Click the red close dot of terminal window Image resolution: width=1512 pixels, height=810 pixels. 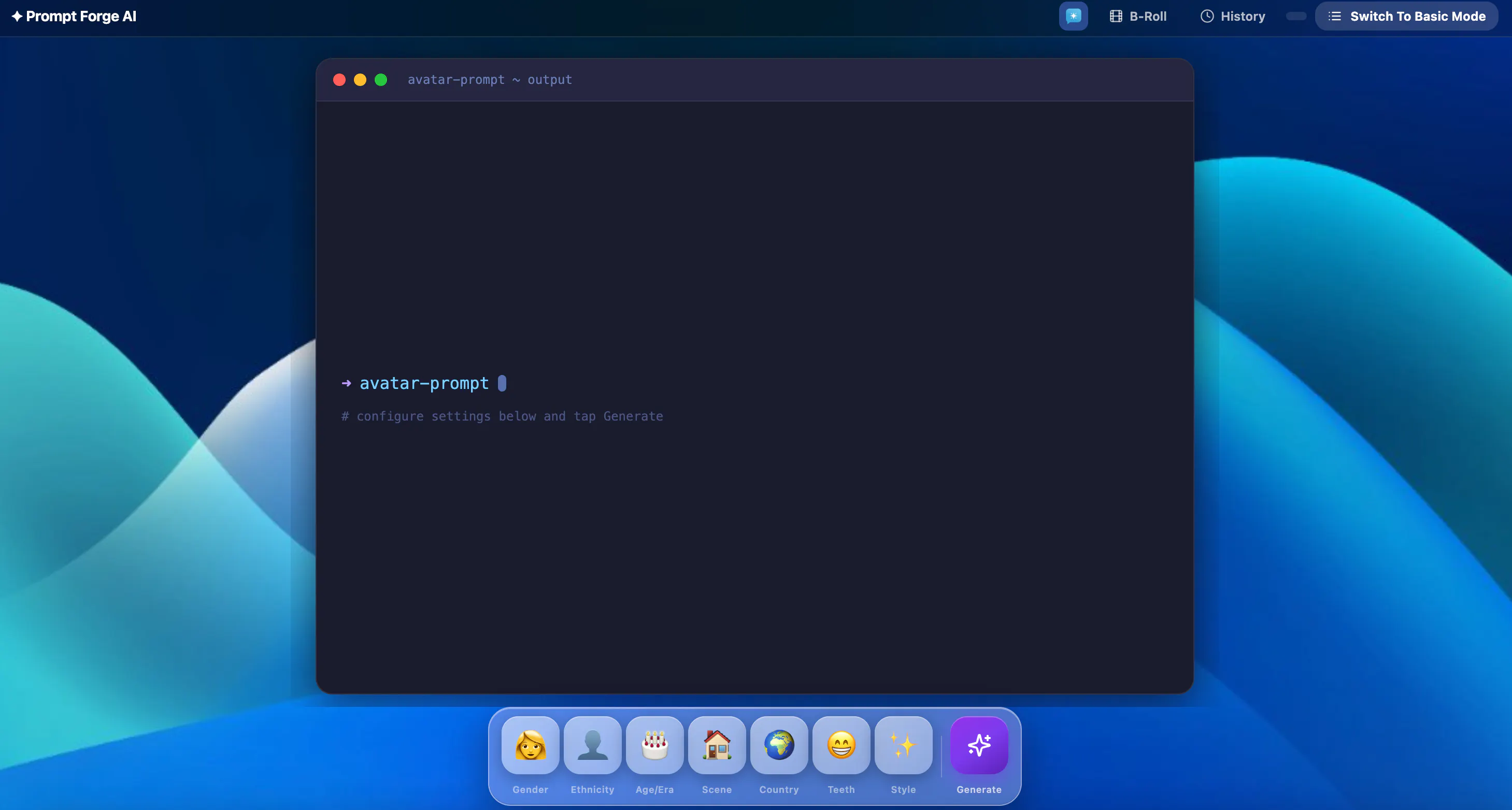339,80
